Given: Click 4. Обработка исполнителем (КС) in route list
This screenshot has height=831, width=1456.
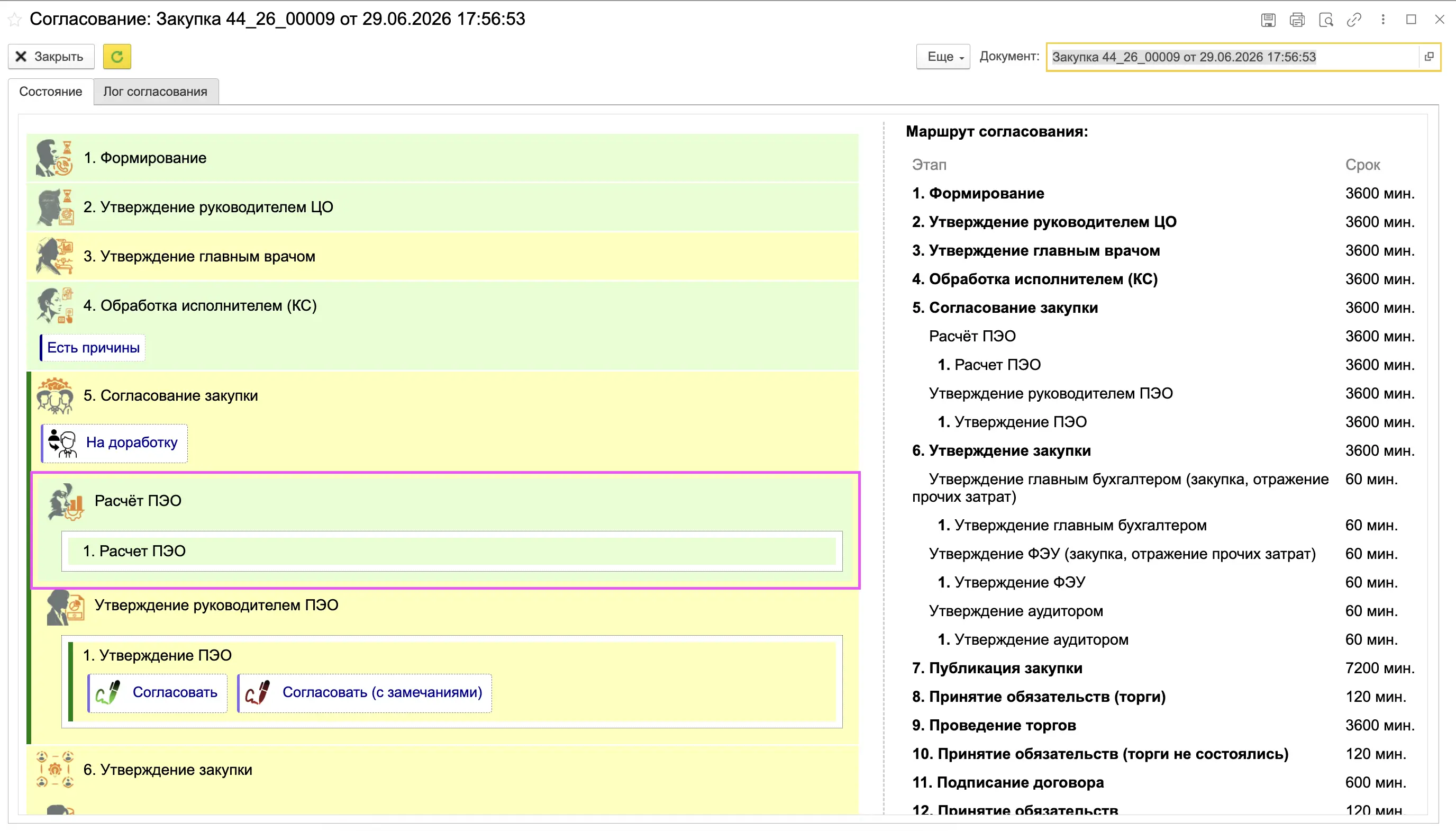Looking at the screenshot, I should pos(1034,279).
